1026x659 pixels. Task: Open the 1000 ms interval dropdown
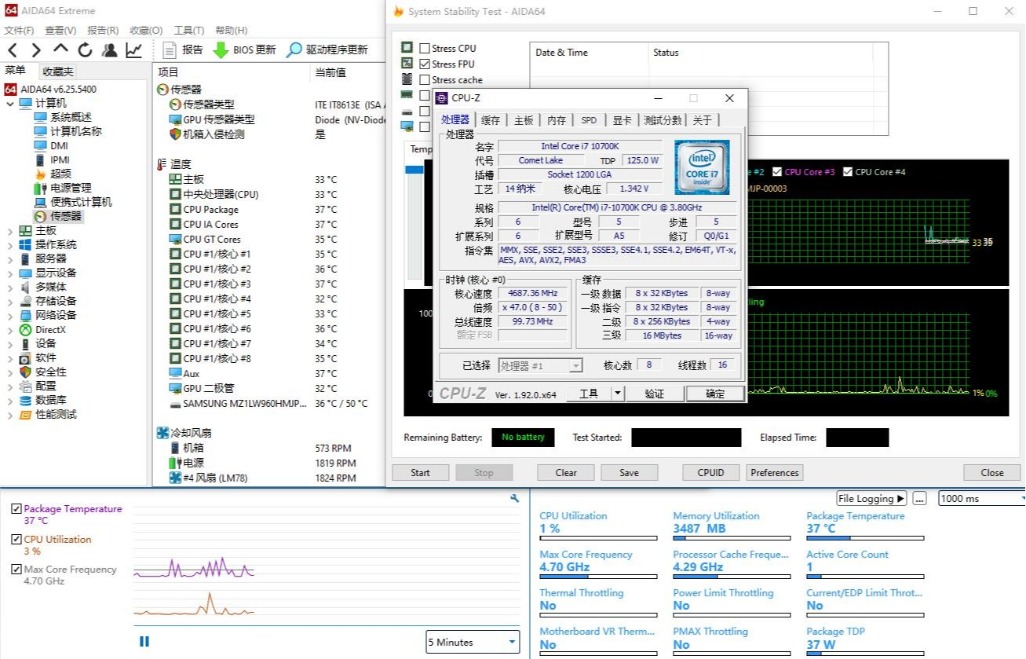[x=982, y=499]
